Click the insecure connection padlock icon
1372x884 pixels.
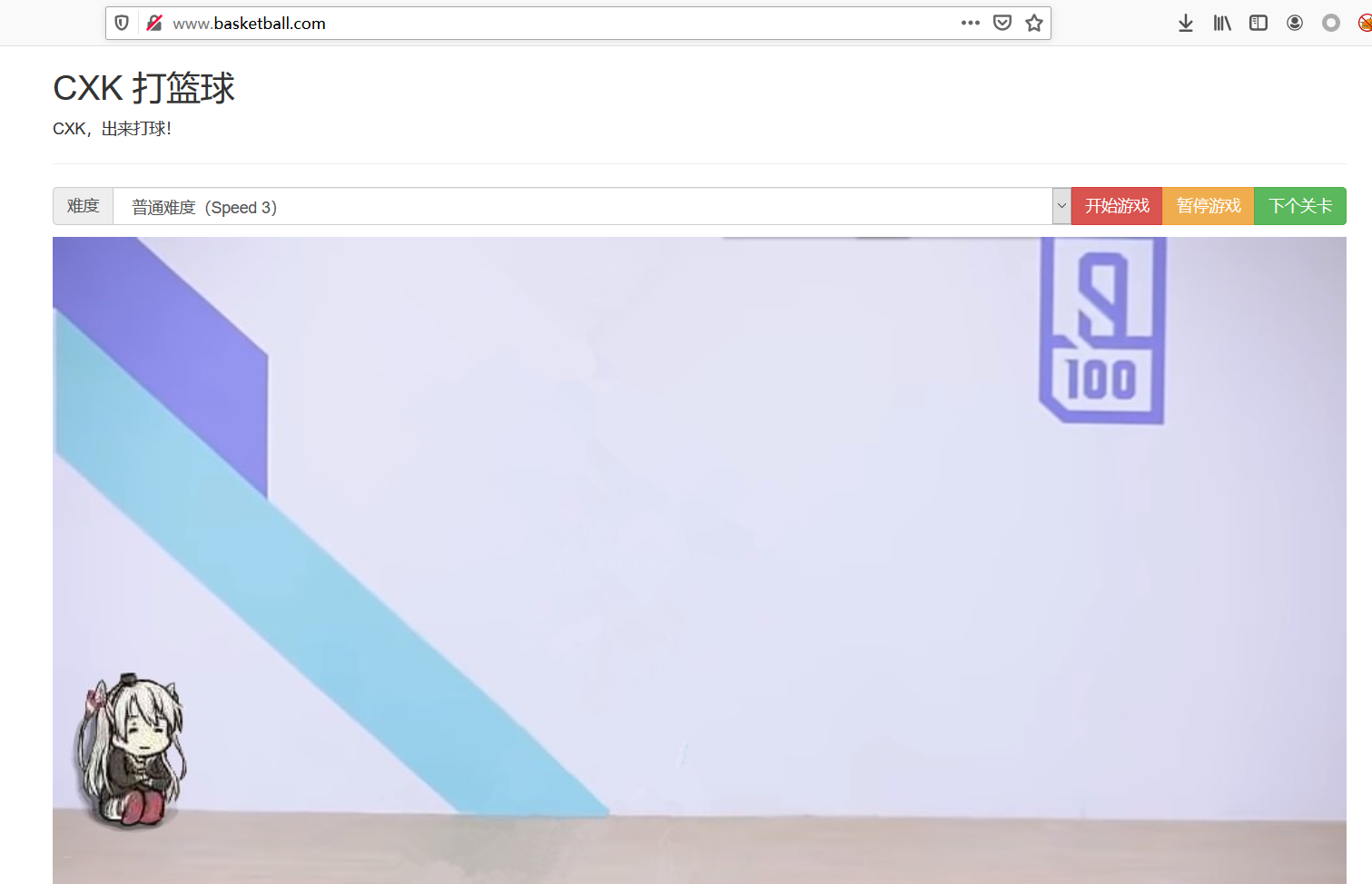click(154, 23)
